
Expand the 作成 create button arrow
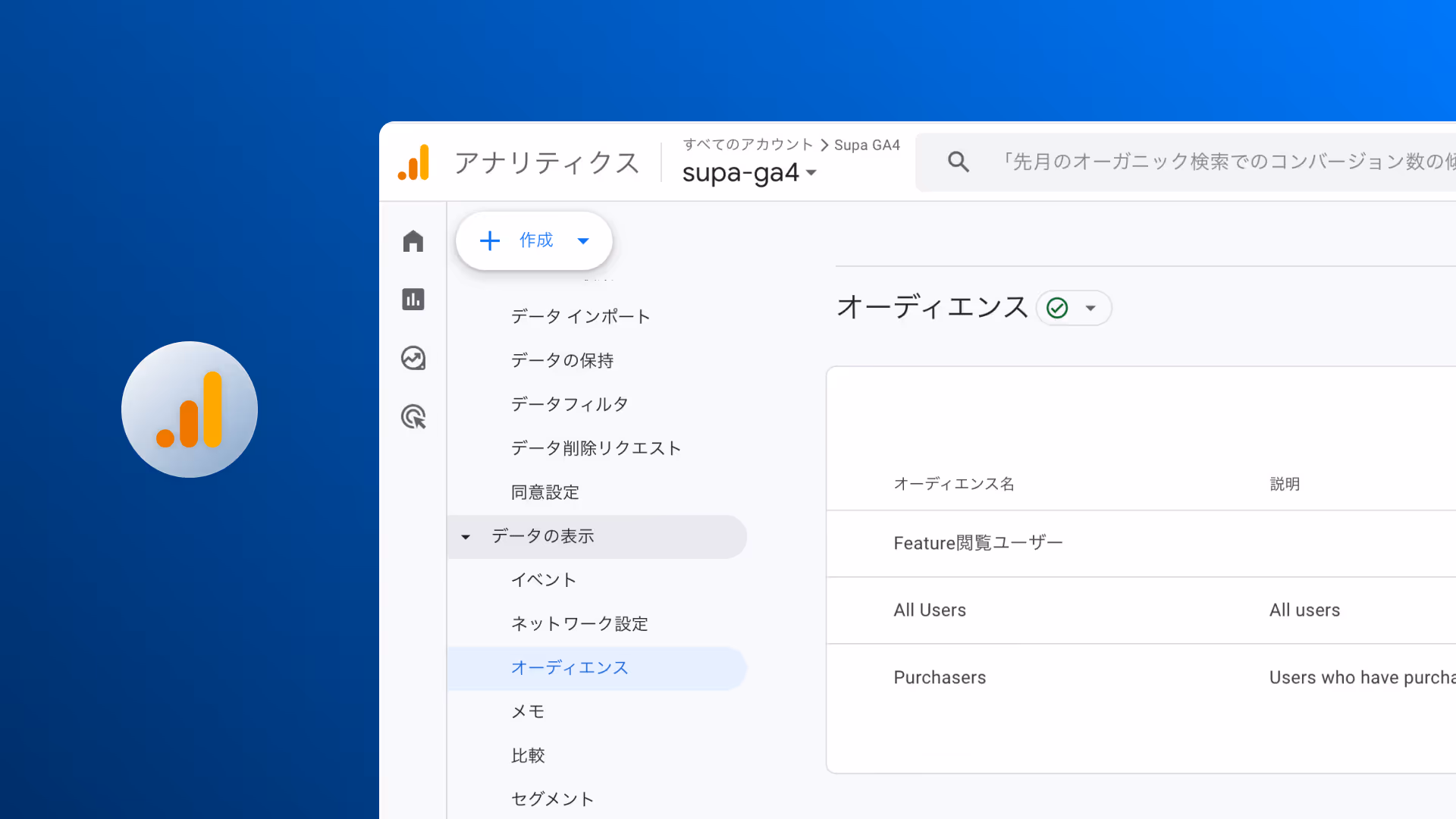(x=583, y=241)
